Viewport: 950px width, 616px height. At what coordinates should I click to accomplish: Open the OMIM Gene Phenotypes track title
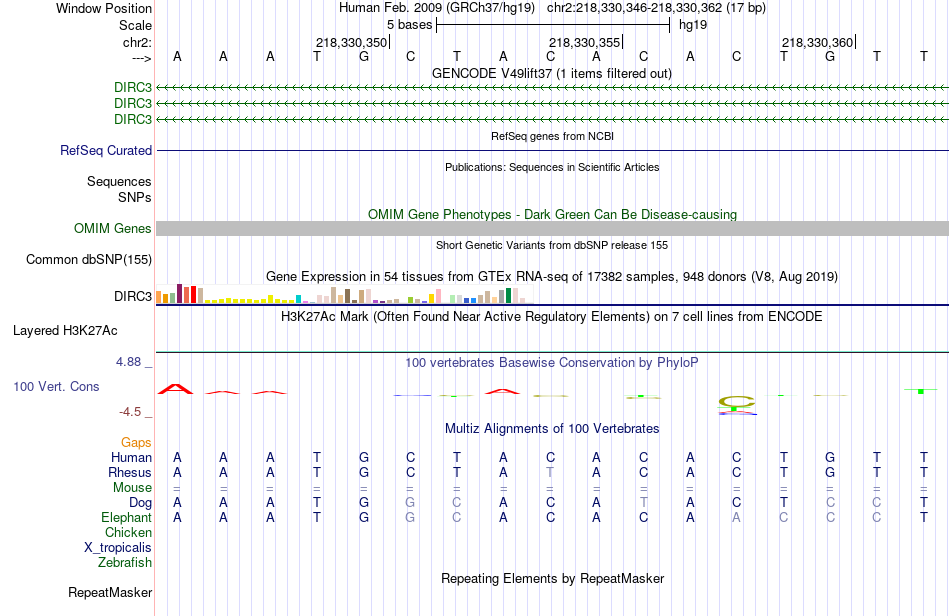(552, 214)
